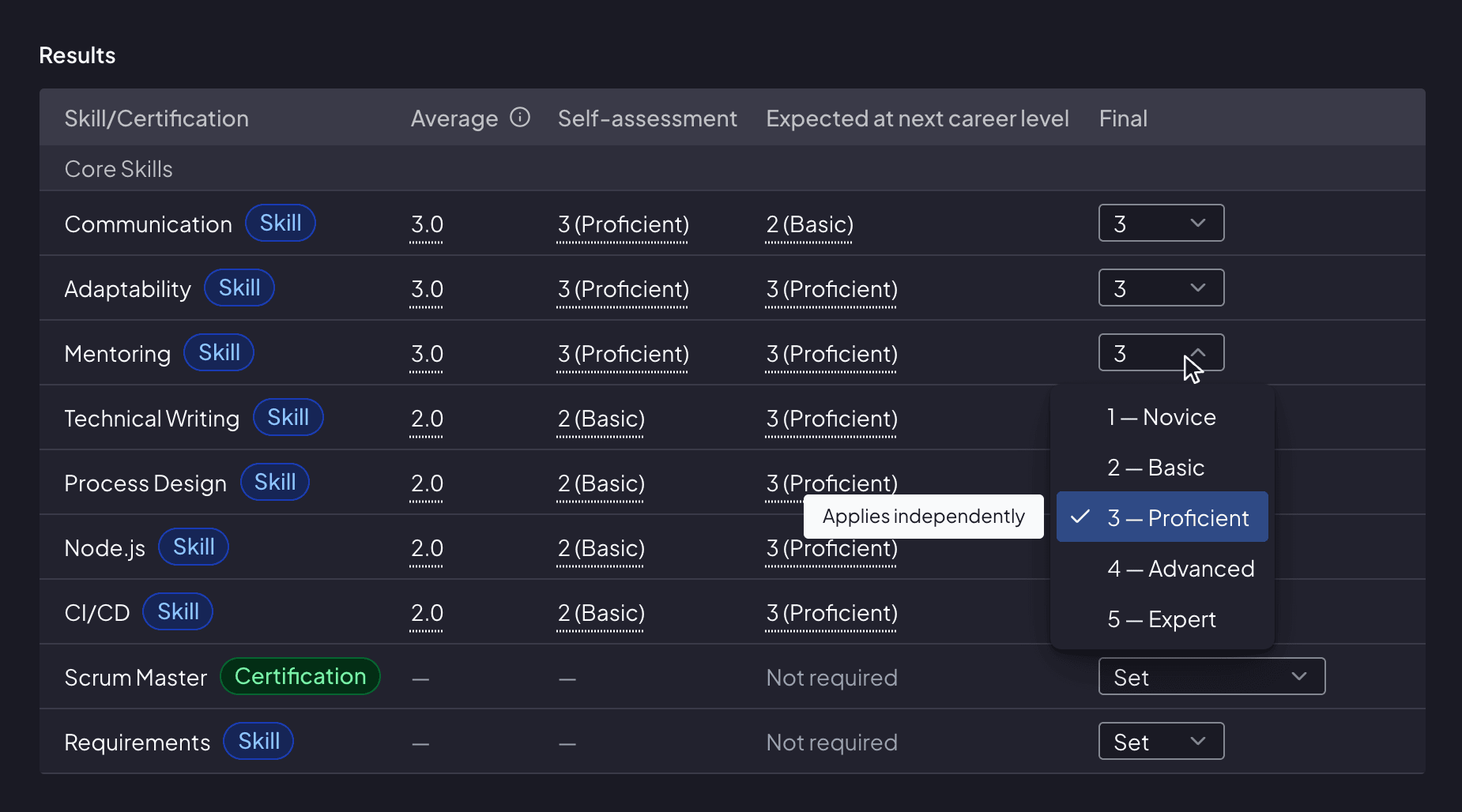Click the '2 (Basic)' self-assessment for Process Design

tap(601, 484)
